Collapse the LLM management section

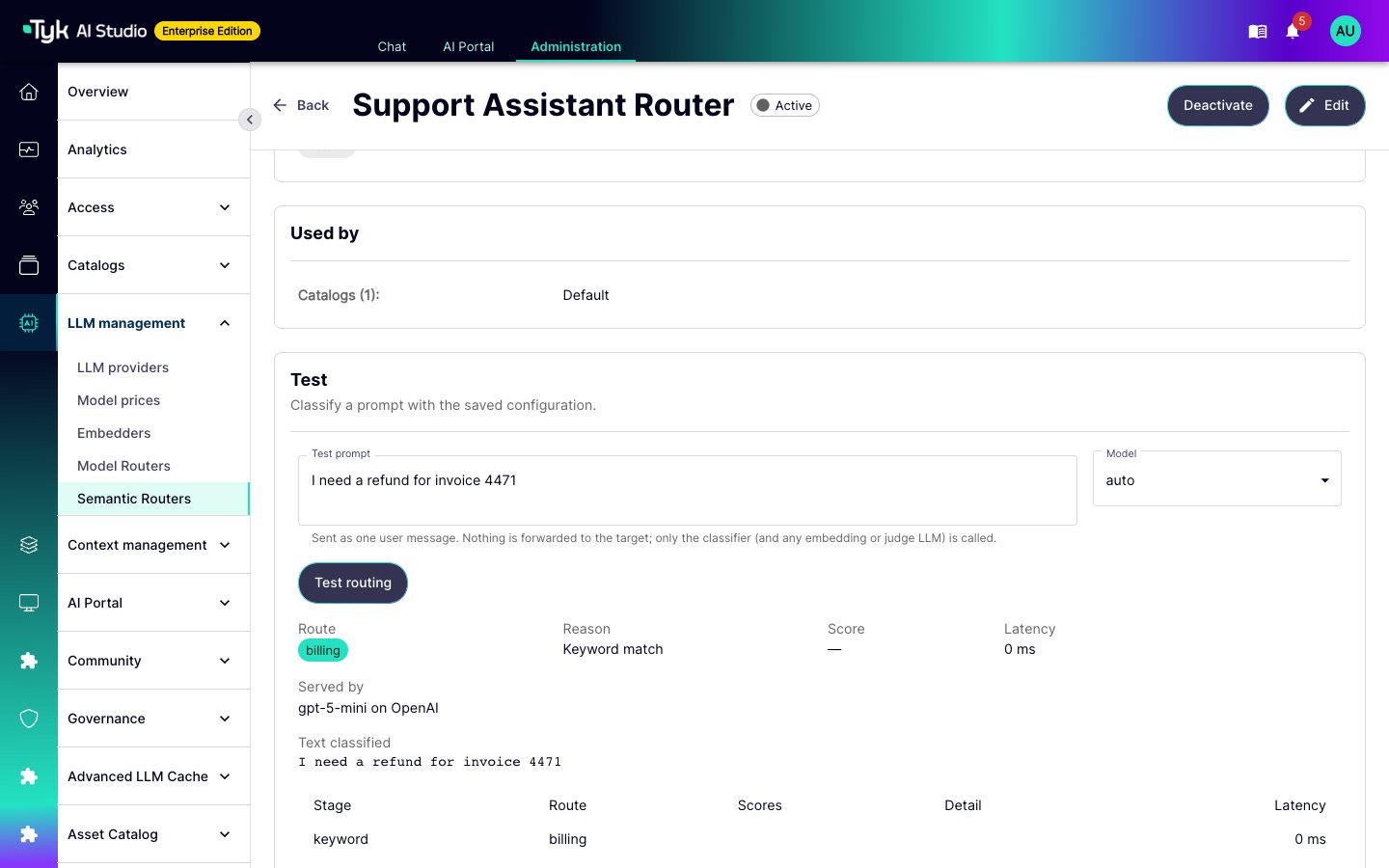point(225,323)
